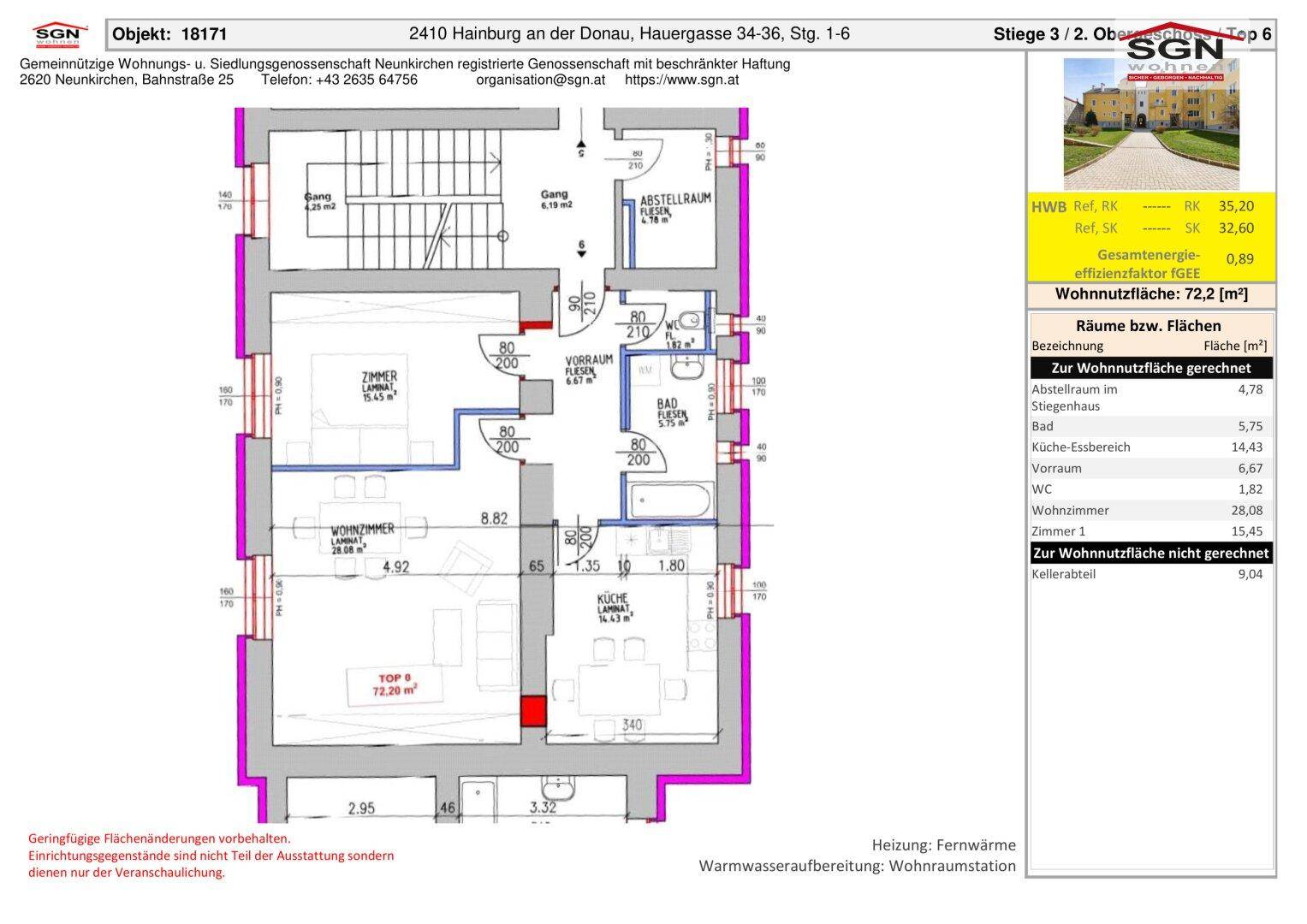Click the 2.95 dimension below the plan
Image resolution: width=1307 pixels, height=924 pixels.
click(363, 807)
